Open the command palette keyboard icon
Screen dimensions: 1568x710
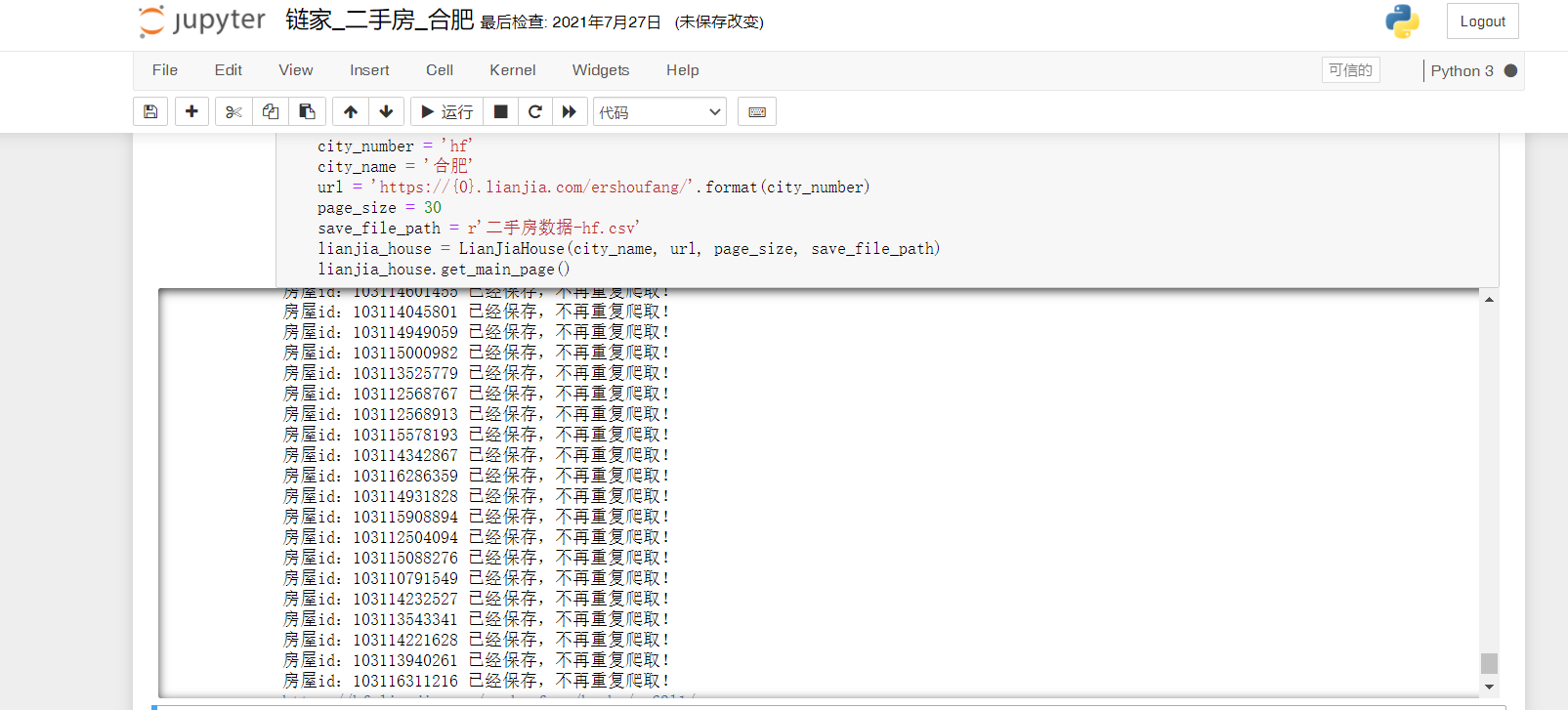757,111
